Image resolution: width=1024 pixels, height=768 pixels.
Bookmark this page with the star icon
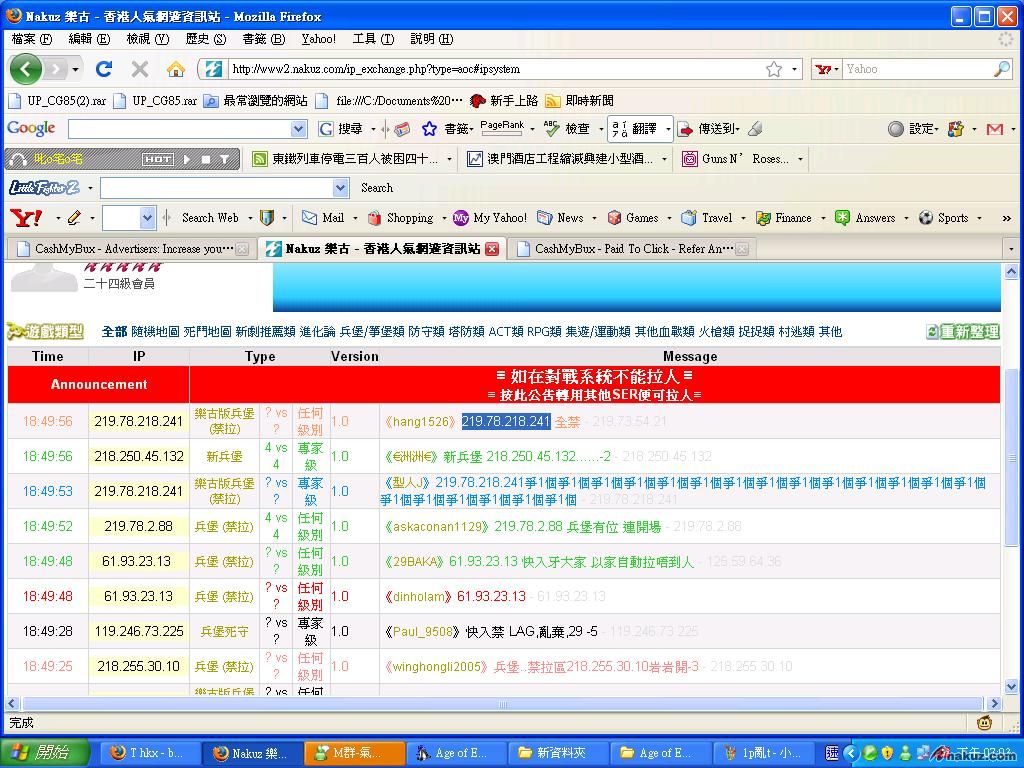pos(773,69)
